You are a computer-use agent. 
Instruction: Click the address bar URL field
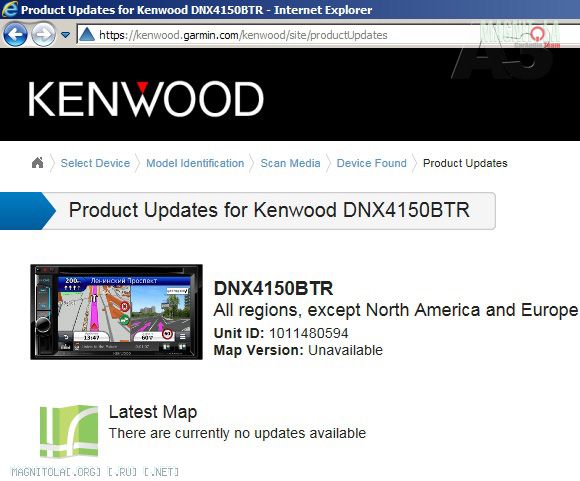pyautogui.click(x=277, y=35)
